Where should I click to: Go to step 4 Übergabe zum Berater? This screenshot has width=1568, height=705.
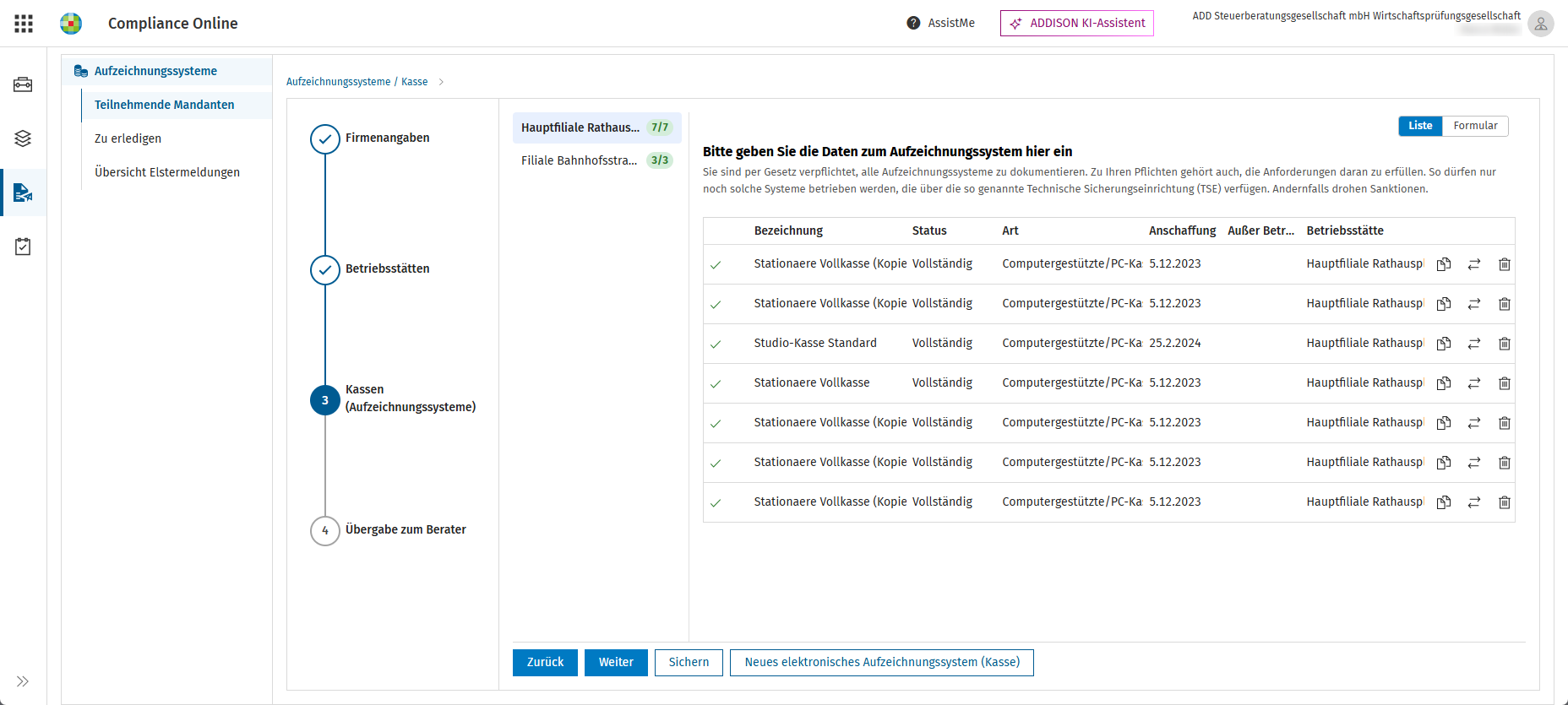coord(389,530)
